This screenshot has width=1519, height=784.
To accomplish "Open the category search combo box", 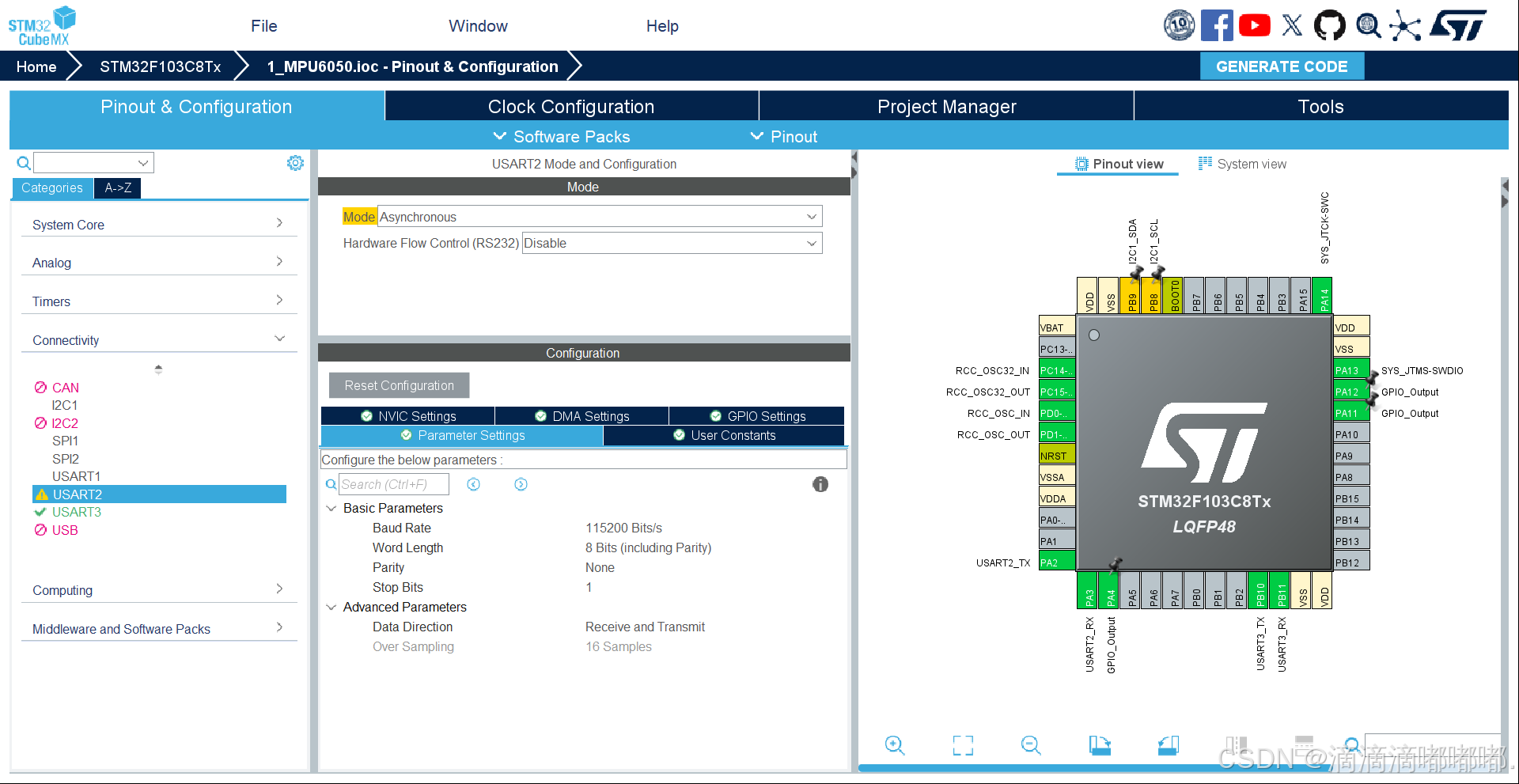I will (93, 163).
